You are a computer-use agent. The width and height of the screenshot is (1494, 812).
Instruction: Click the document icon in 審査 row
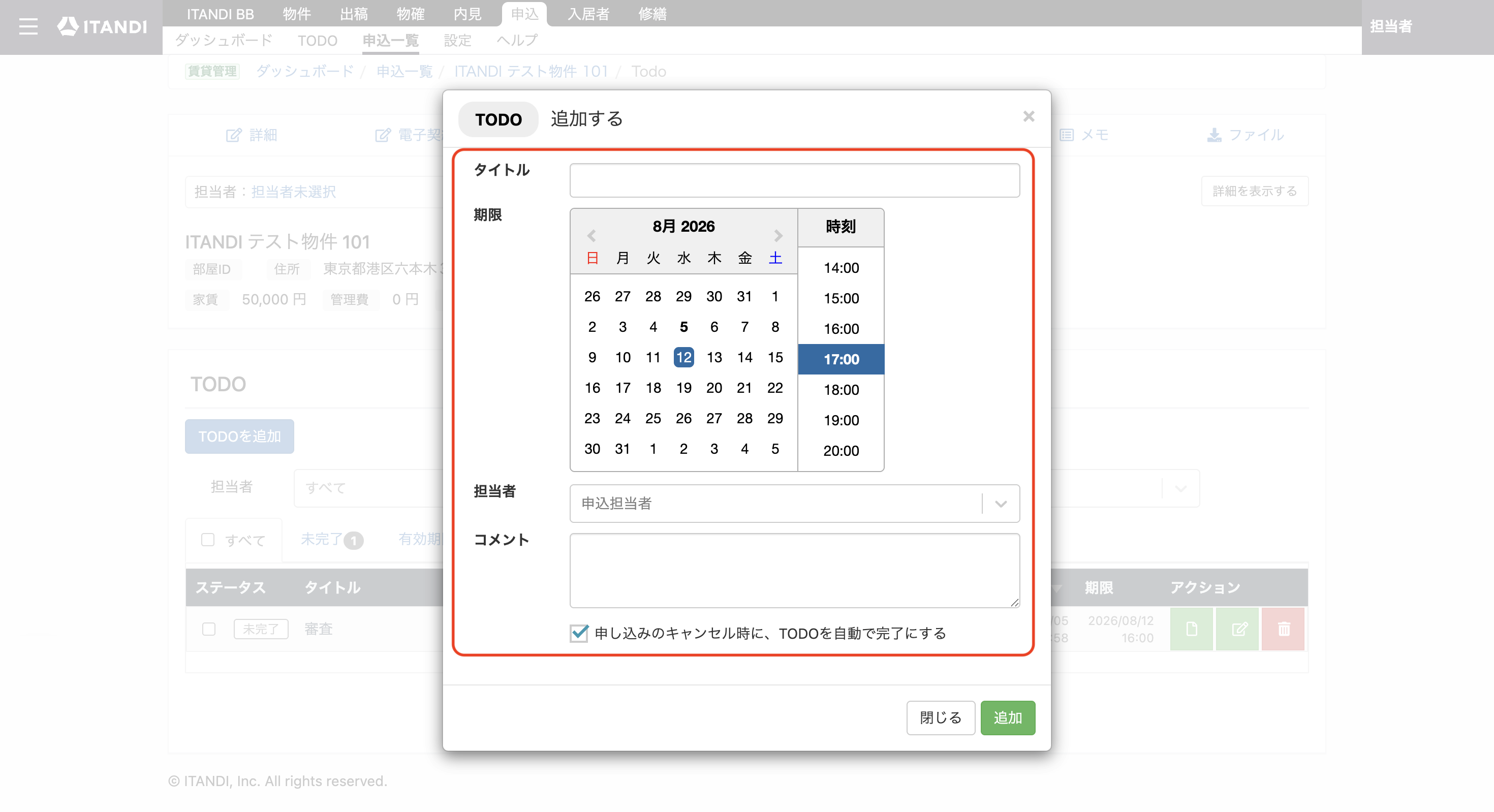(1191, 629)
